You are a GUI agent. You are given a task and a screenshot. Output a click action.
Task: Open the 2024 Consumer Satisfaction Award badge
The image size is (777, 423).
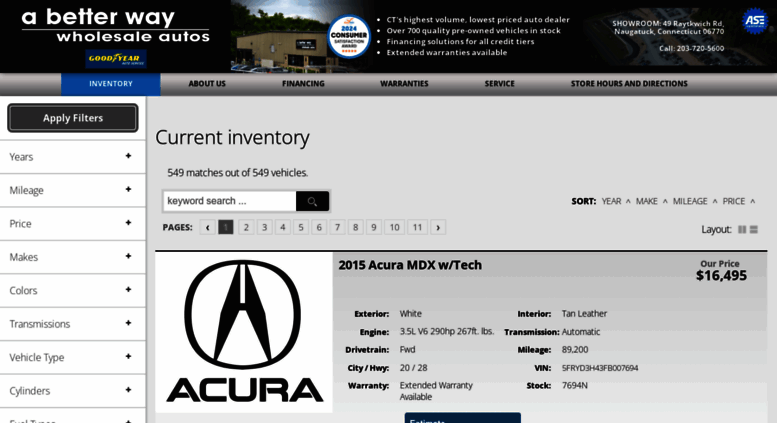coord(349,37)
